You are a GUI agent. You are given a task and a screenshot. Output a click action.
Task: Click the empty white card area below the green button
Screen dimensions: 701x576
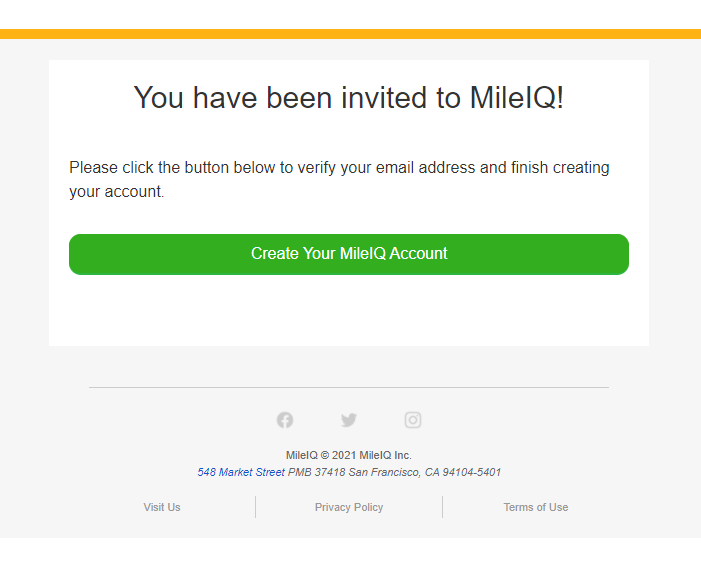coord(349,310)
